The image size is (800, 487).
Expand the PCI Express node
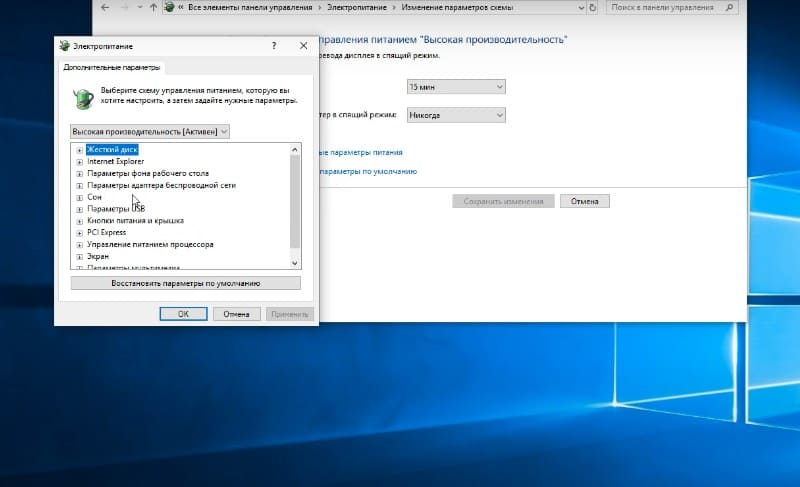point(79,232)
